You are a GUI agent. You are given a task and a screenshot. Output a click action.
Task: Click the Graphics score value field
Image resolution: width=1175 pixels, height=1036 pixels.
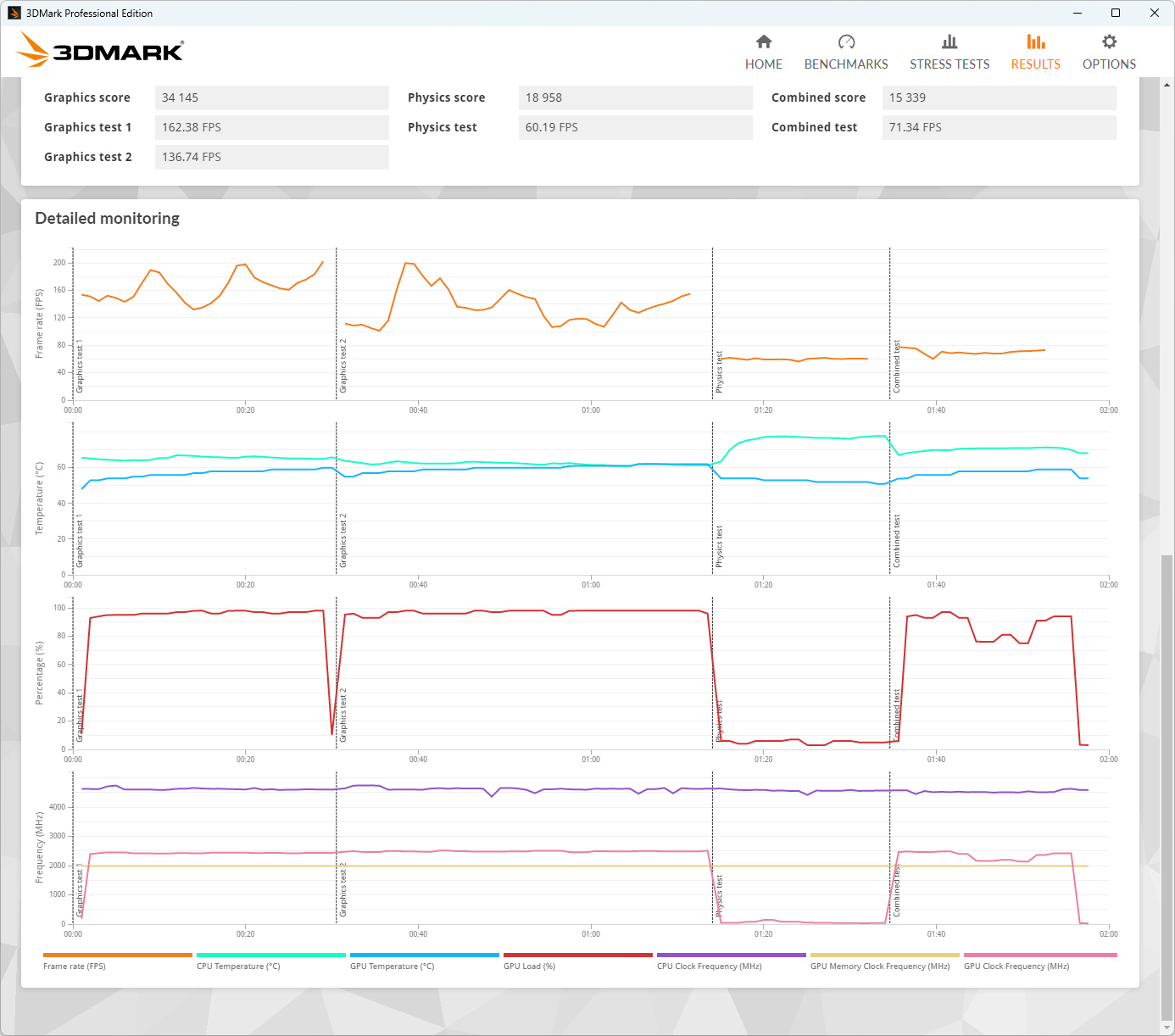271,97
